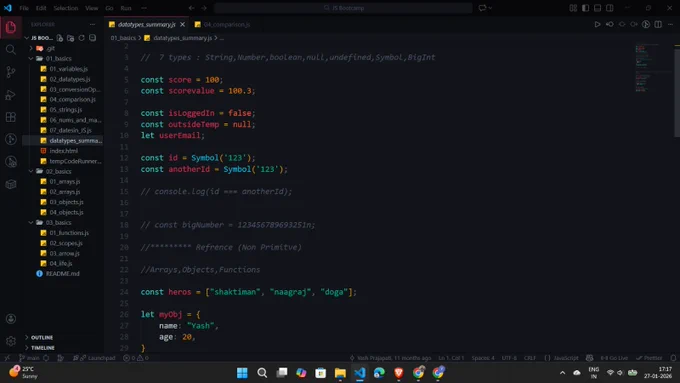Screen dimensions: 680x383
Task: Open the Source Control view
Action: pyautogui.click(x=11, y=72)
